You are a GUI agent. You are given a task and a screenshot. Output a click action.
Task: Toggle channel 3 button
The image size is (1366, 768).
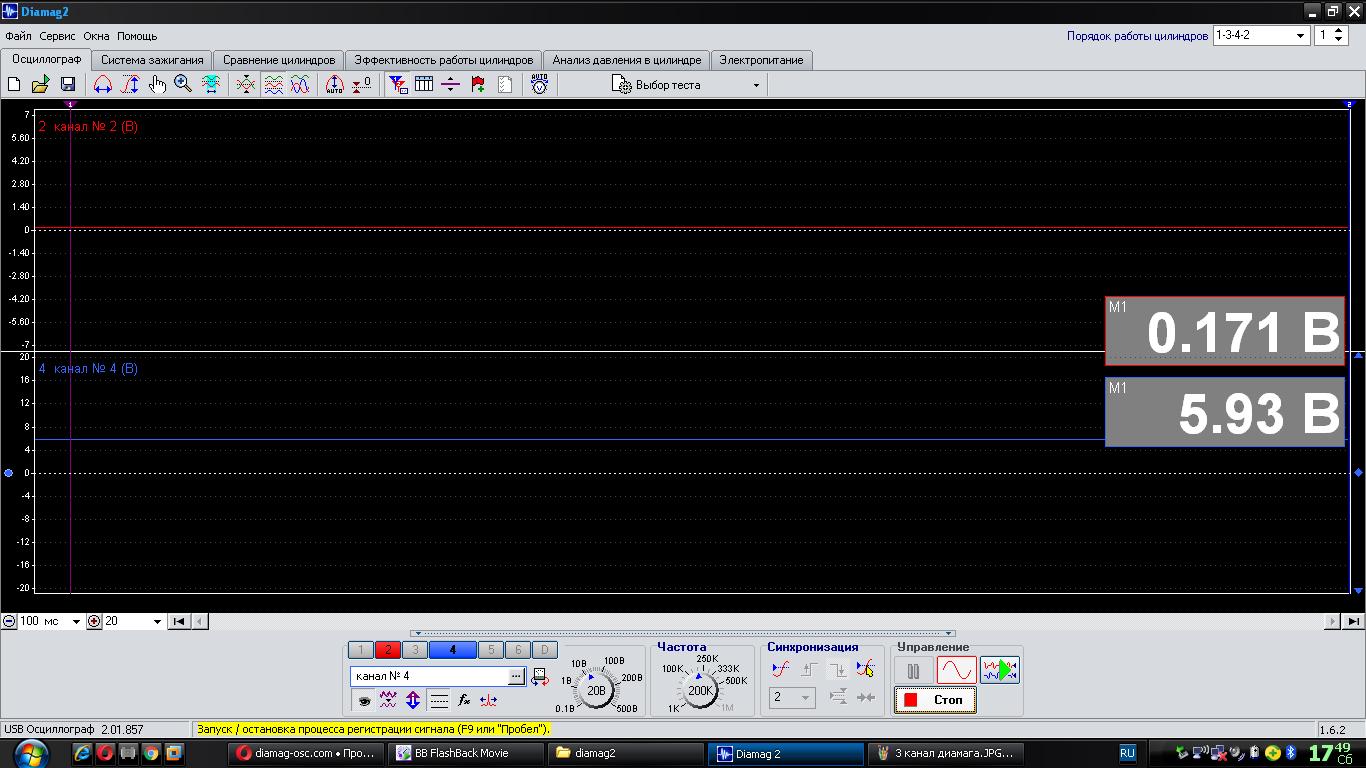tap(415, 650)
